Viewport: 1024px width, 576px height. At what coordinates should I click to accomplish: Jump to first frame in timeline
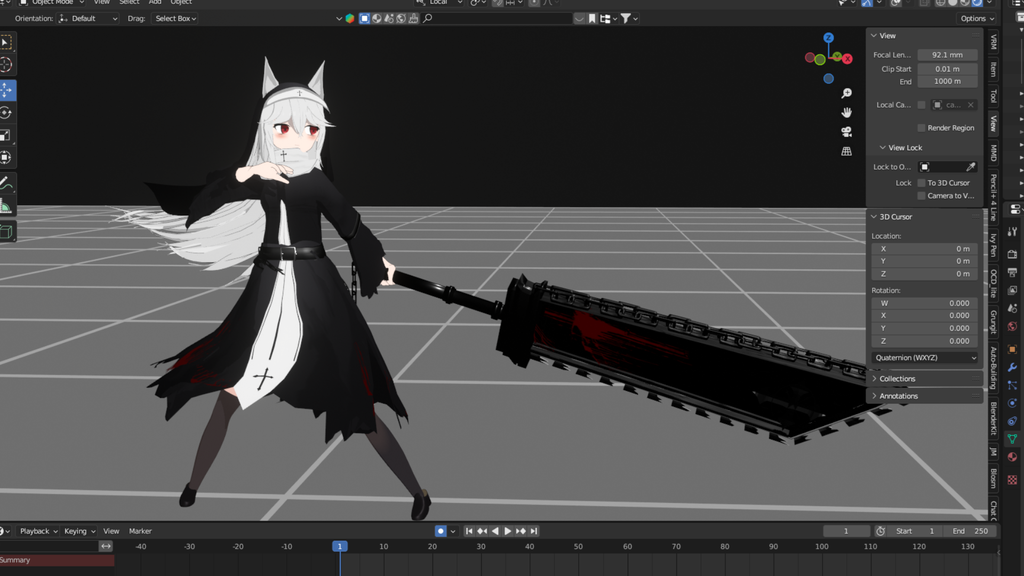point(469,531)
